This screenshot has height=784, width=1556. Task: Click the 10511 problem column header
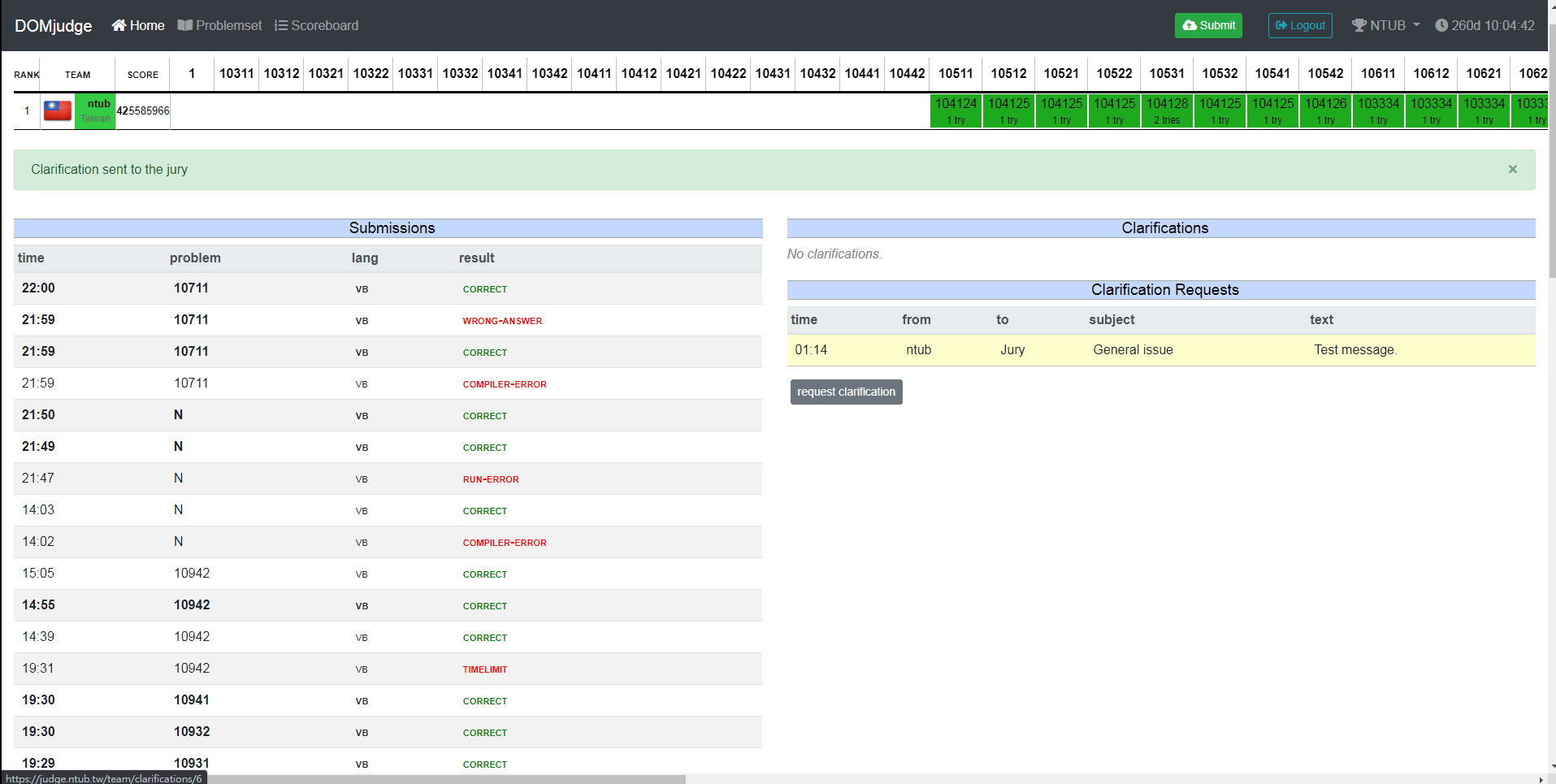956,73
